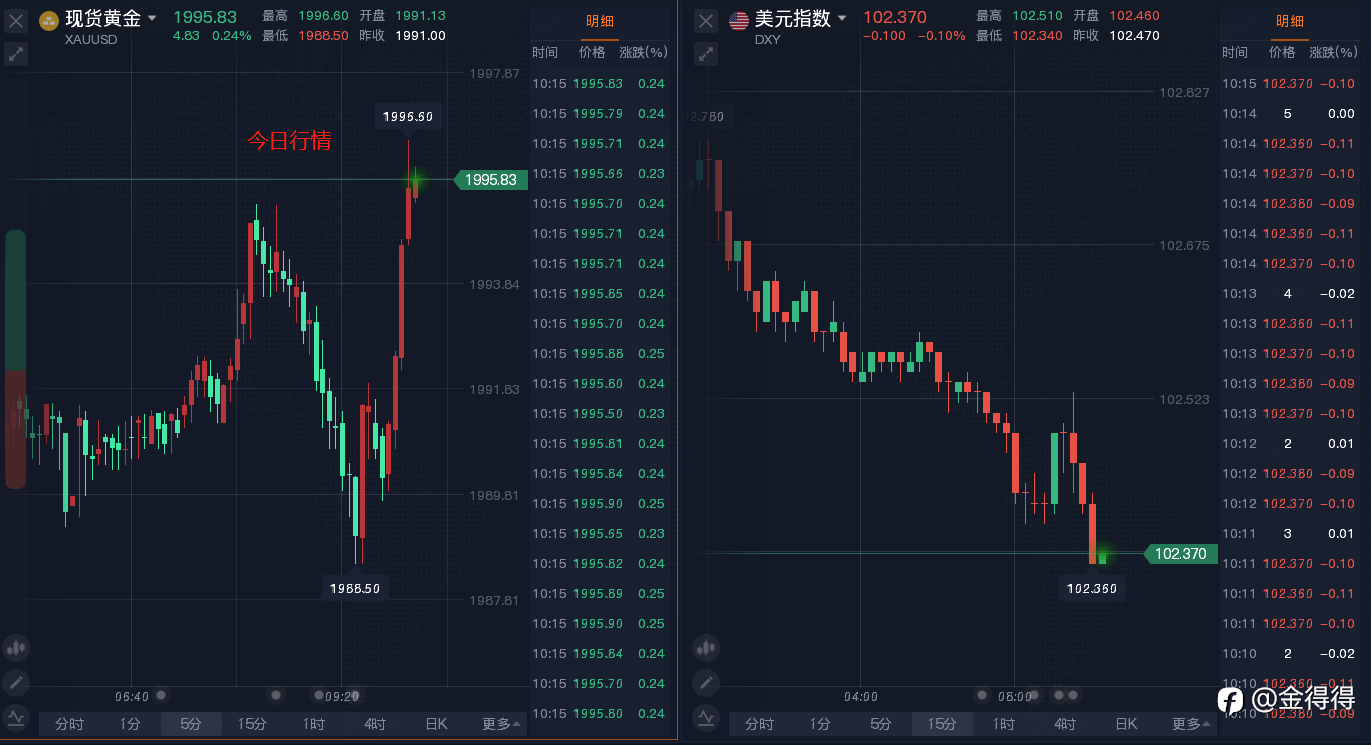The height and width of the screenshot is (745, 1371).
Task: Open the 现货黄金 symbol dropdown
Action: (x=151, y=19)
